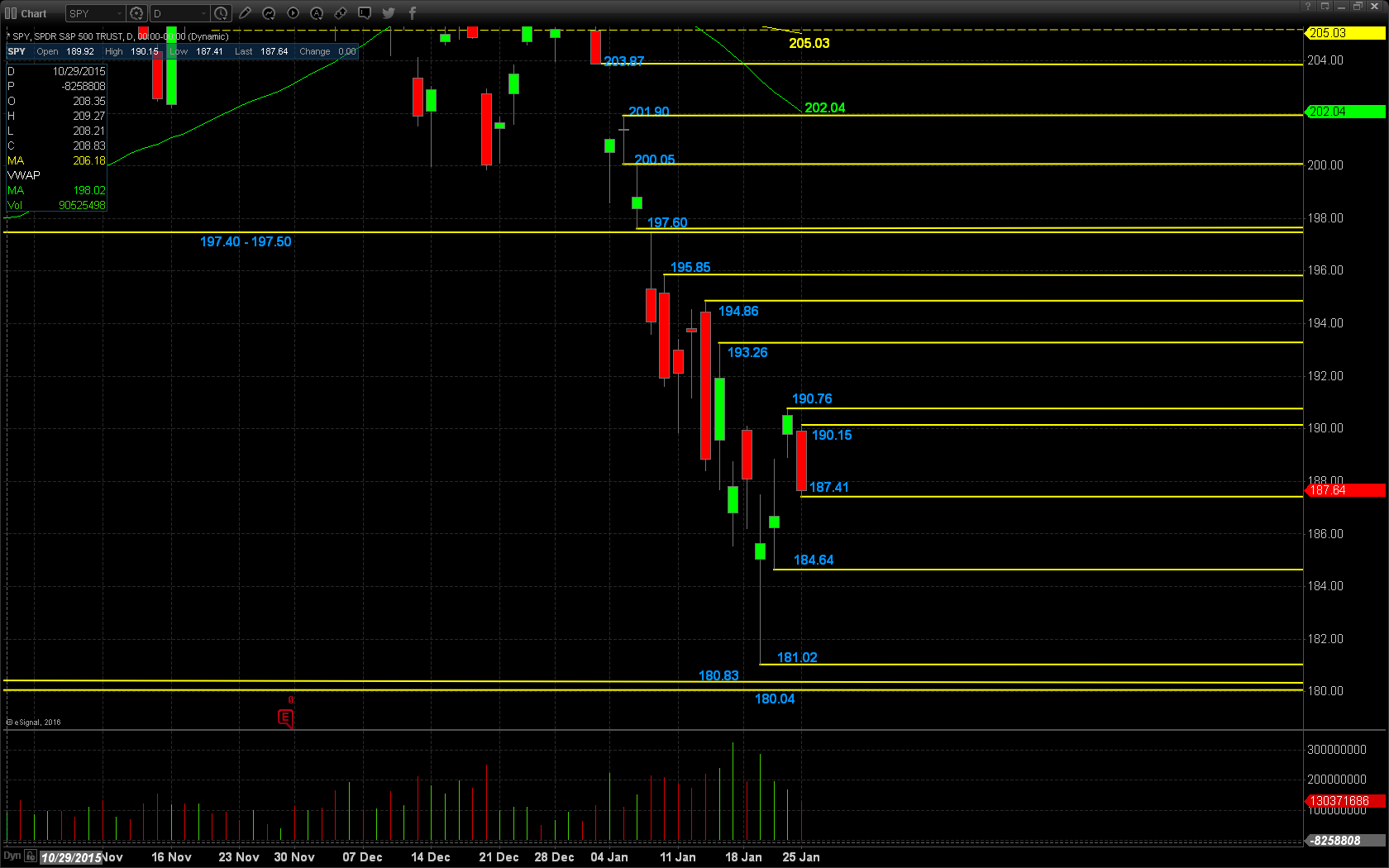Select the 197.60 level label
The width and height of the screenshot is (1389, 868).
(x=667, y=222)
